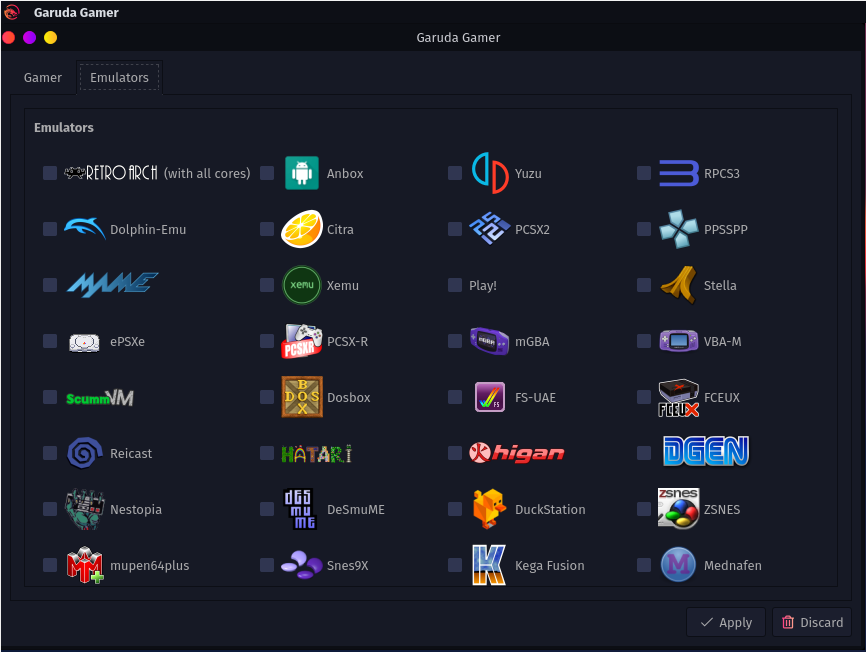Click the DeSmuME icon

pos(300,509)
